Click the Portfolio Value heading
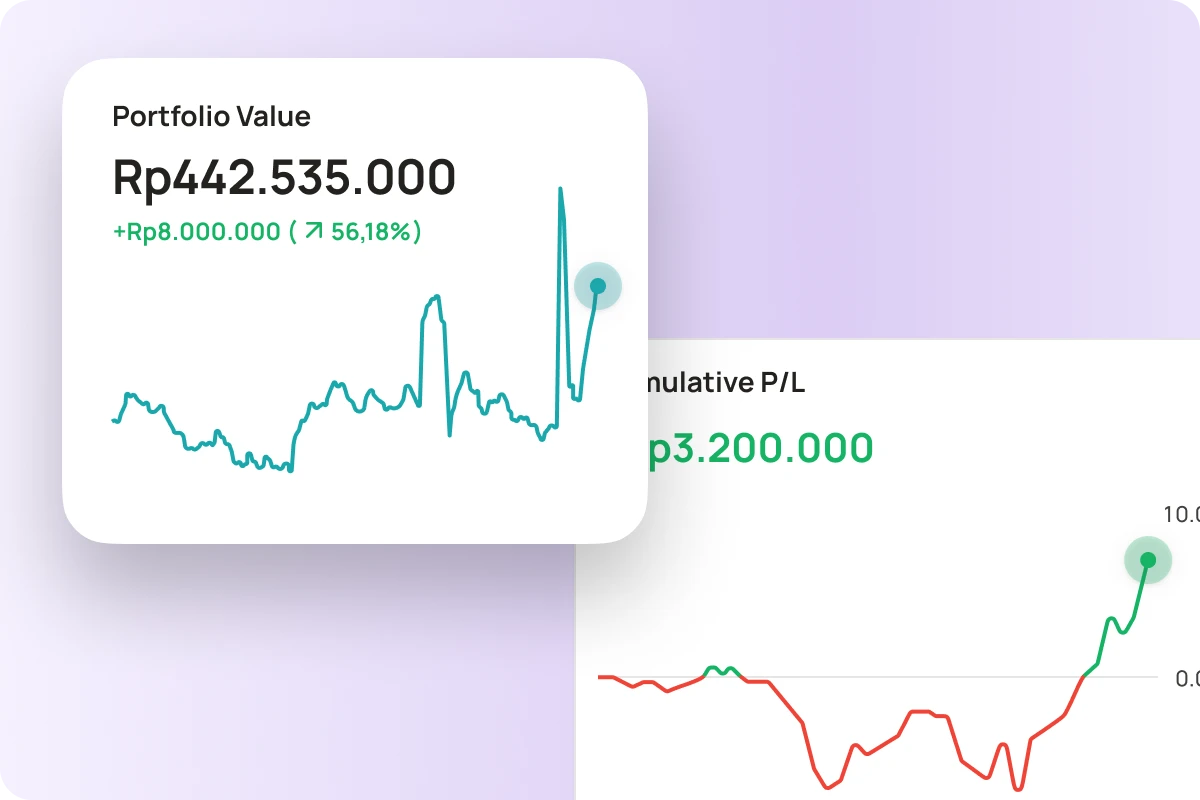 211,116
